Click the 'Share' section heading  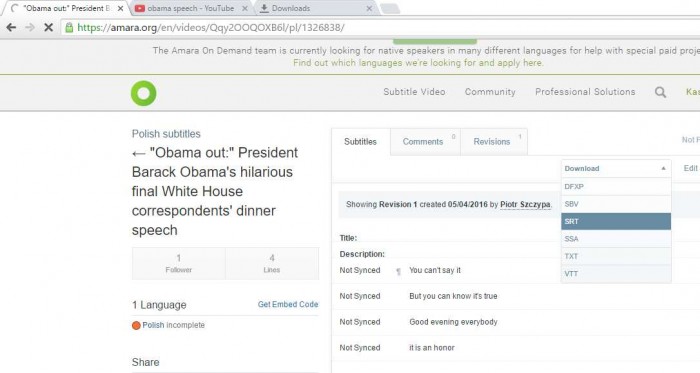tap(146, 362)
